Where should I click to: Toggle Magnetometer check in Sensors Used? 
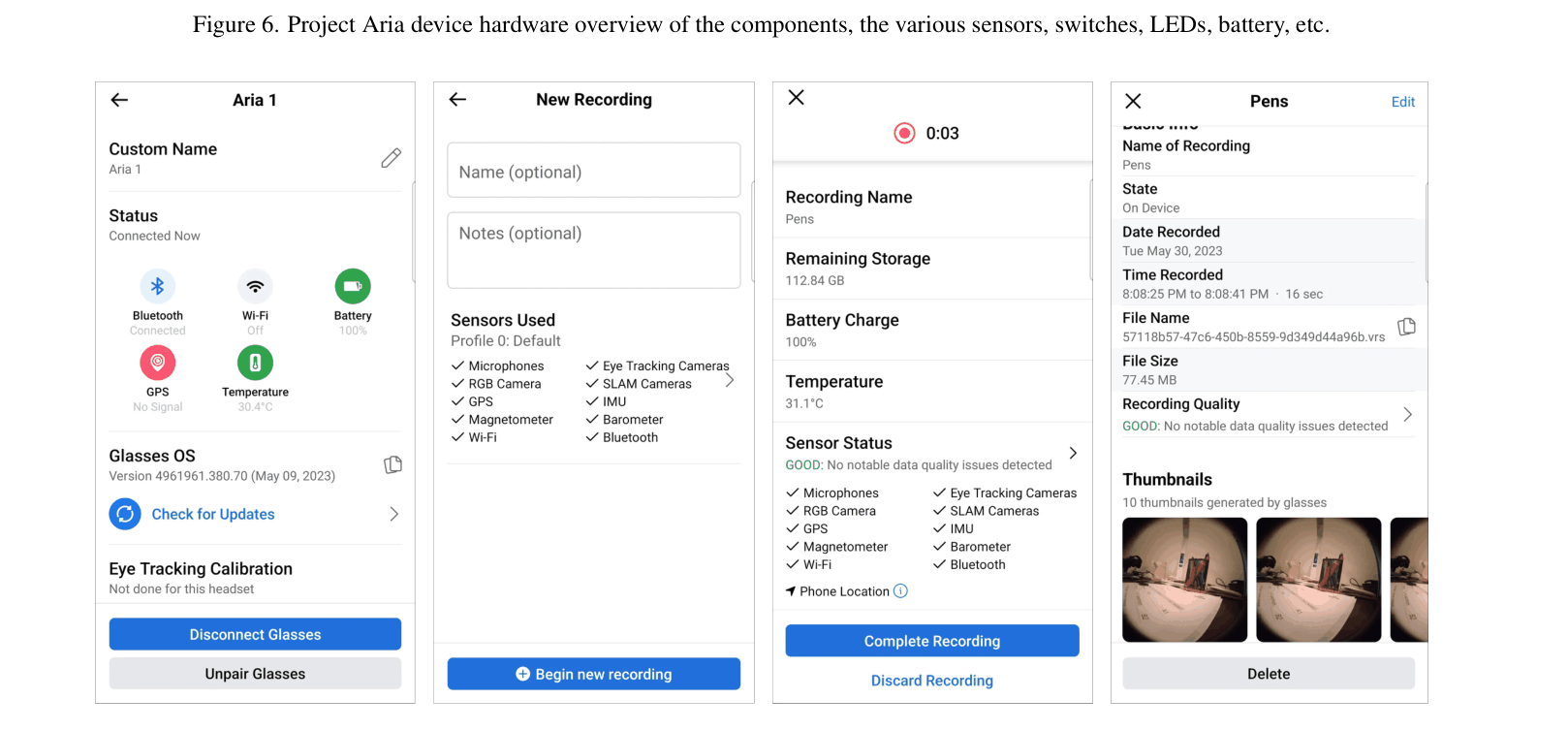457,420
